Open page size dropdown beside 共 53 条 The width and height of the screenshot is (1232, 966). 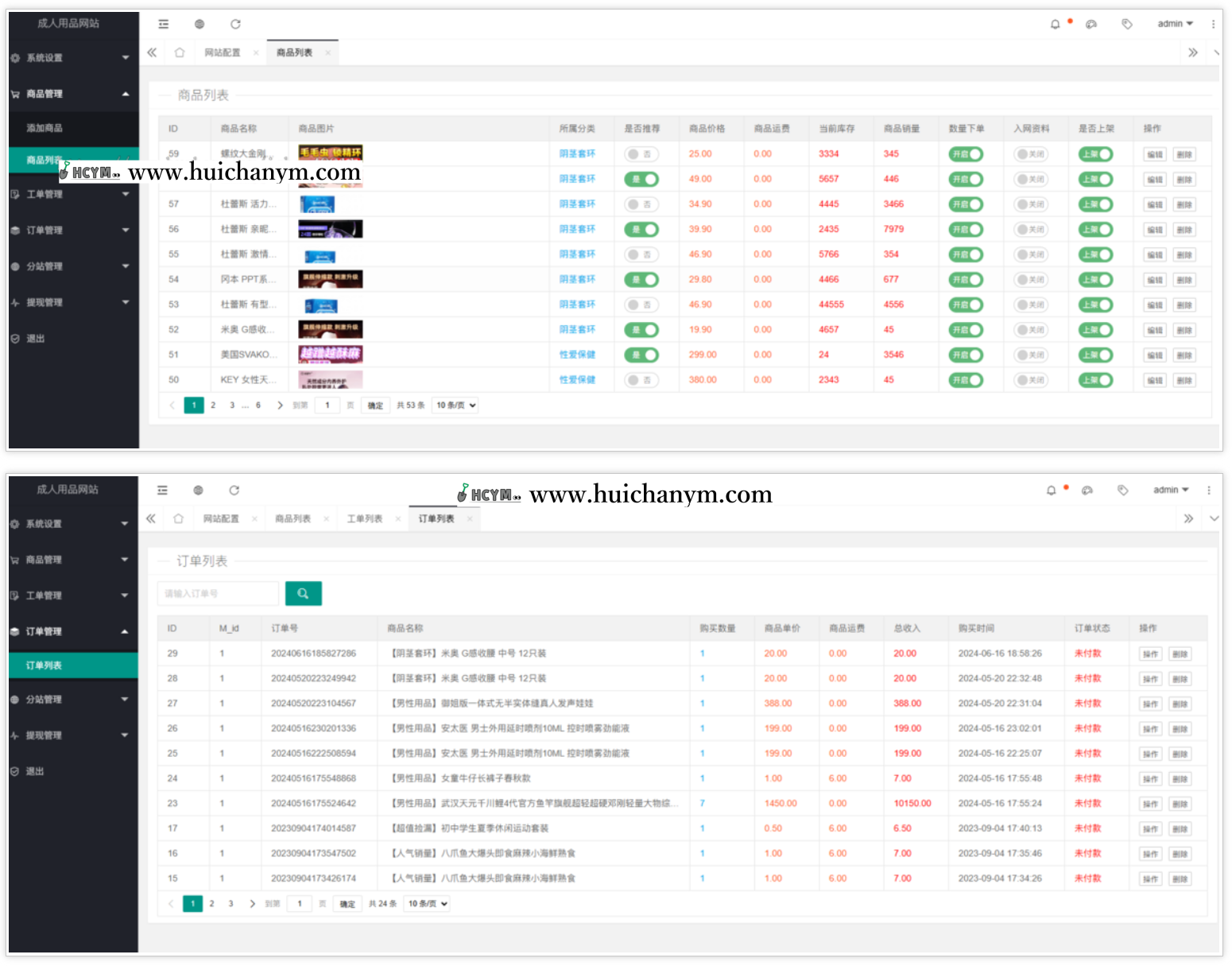tap(456, 405)
